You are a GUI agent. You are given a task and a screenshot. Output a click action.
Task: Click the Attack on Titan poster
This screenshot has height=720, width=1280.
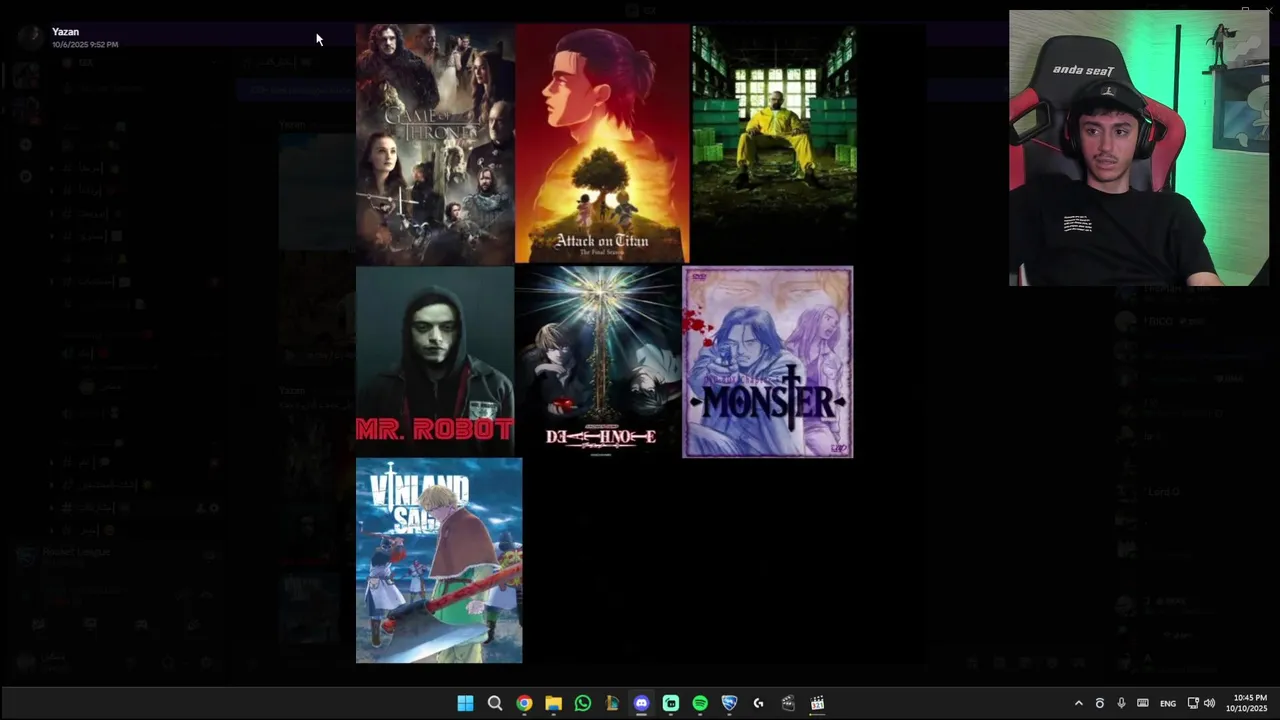tap(602, 144)
